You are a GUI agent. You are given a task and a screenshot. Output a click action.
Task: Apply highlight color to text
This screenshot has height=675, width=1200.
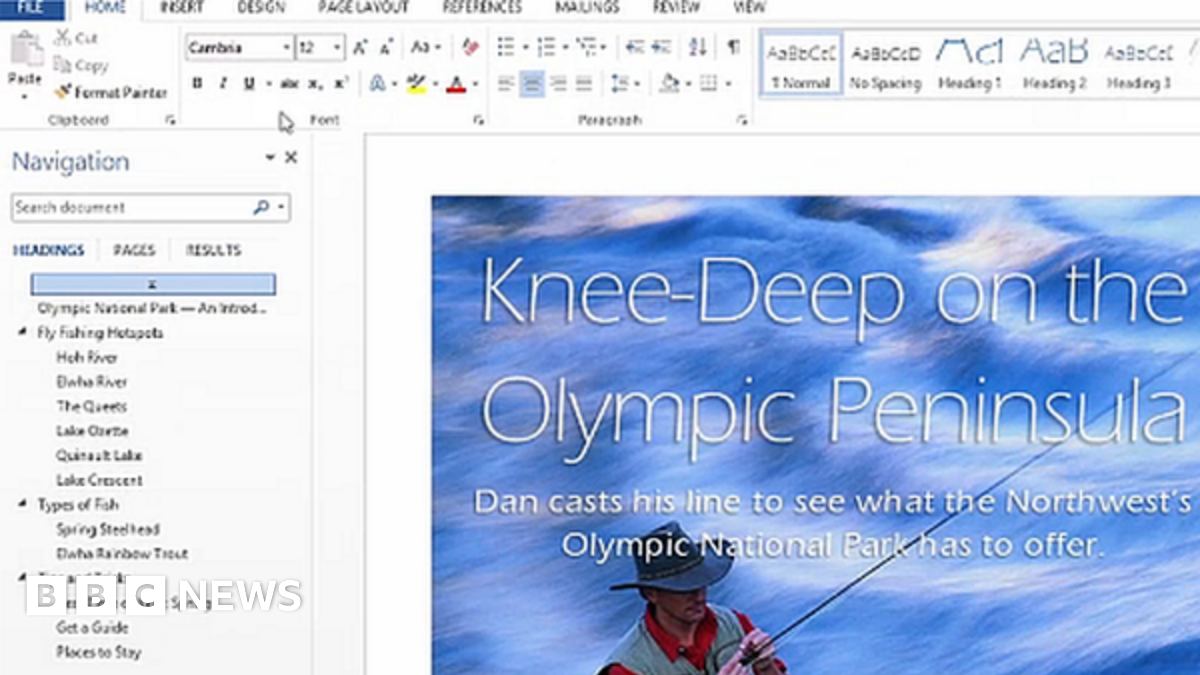[x=415, y=83]
